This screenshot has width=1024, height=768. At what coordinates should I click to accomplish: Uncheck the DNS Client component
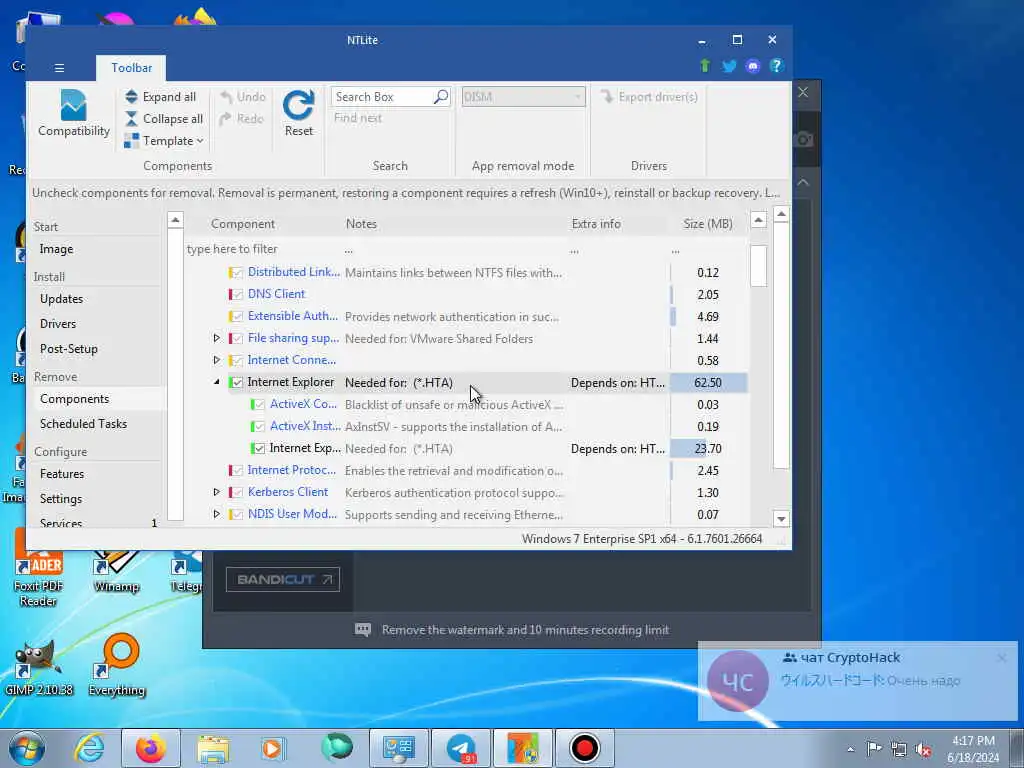point(237,295)
